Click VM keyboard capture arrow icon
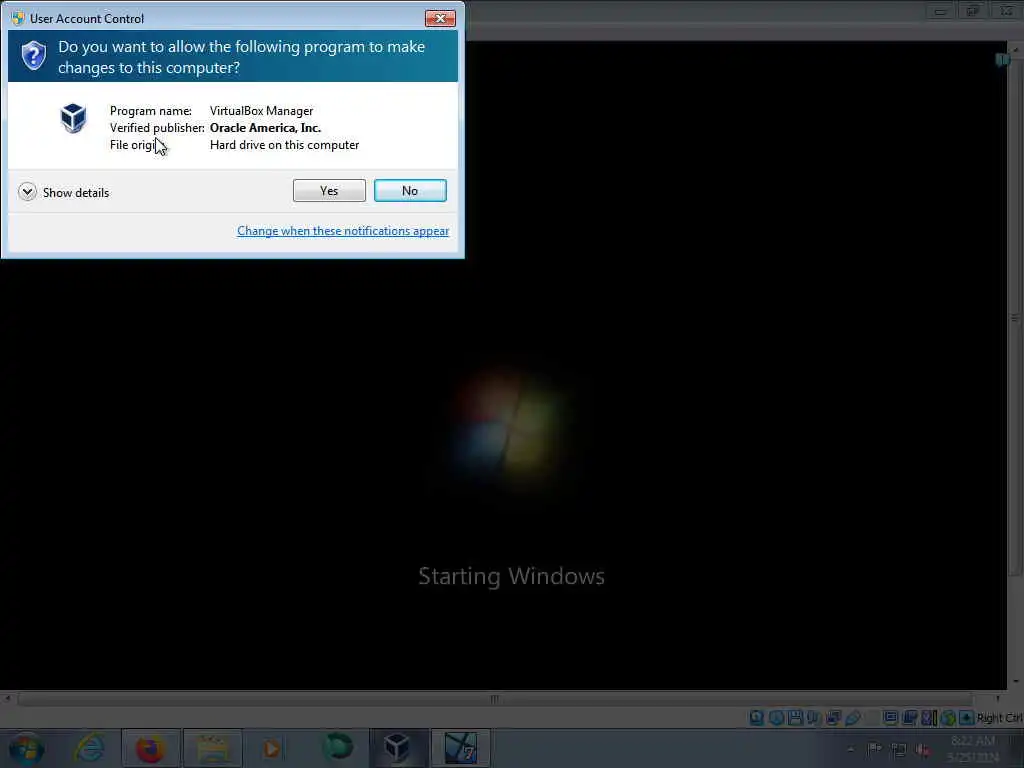 coord(967,718)
